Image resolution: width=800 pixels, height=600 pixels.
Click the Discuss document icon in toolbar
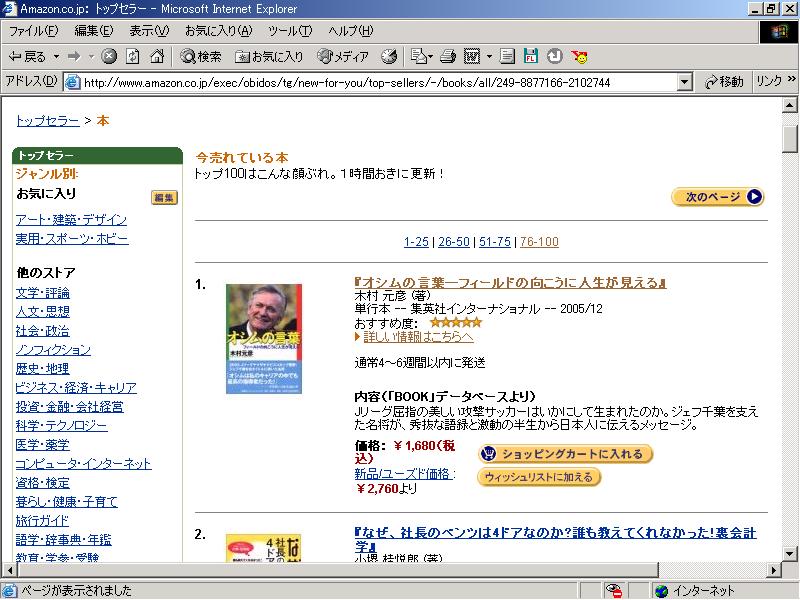507,56
